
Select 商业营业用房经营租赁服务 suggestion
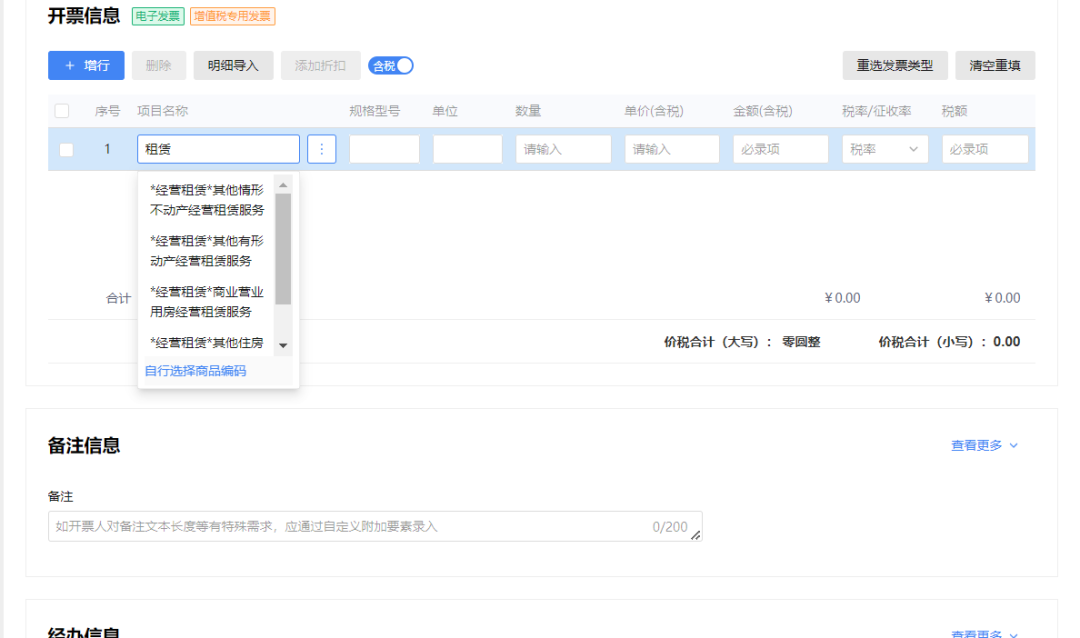pos(207,302)
